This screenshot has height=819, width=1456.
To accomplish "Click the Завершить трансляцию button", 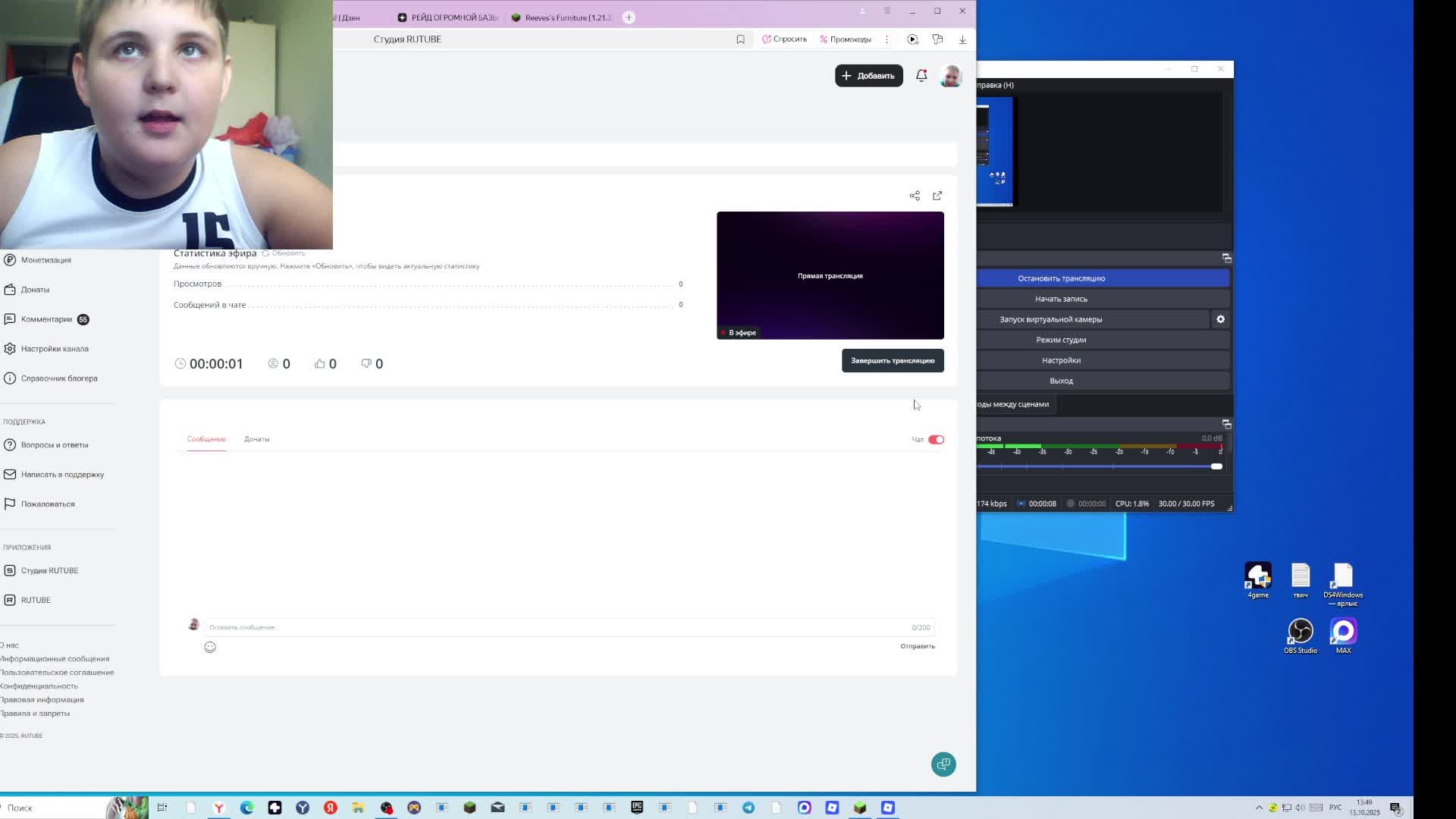I will point(893,361).
